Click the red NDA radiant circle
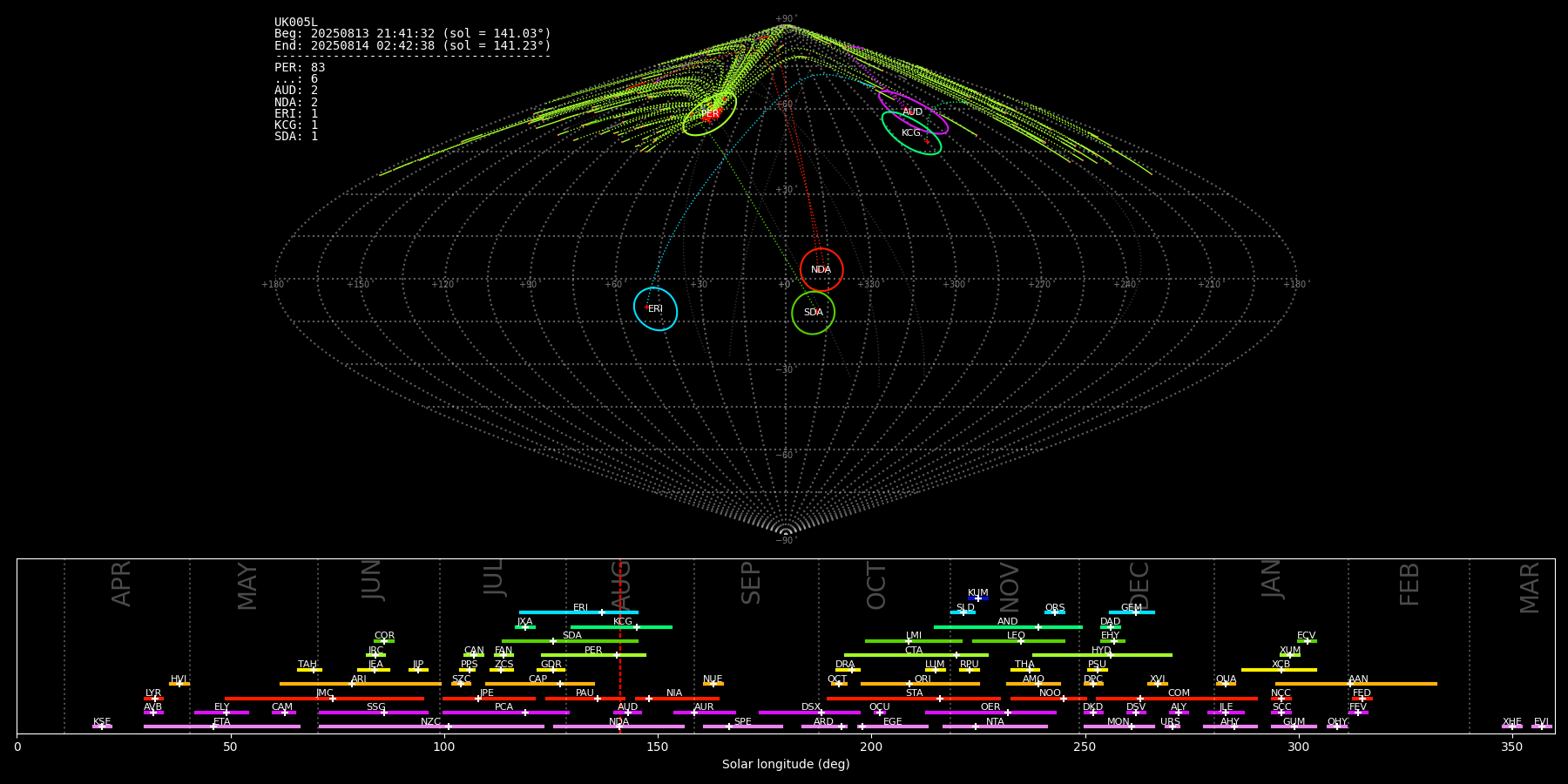Screen dimensions: 1568x784 (x=821, y=269)
